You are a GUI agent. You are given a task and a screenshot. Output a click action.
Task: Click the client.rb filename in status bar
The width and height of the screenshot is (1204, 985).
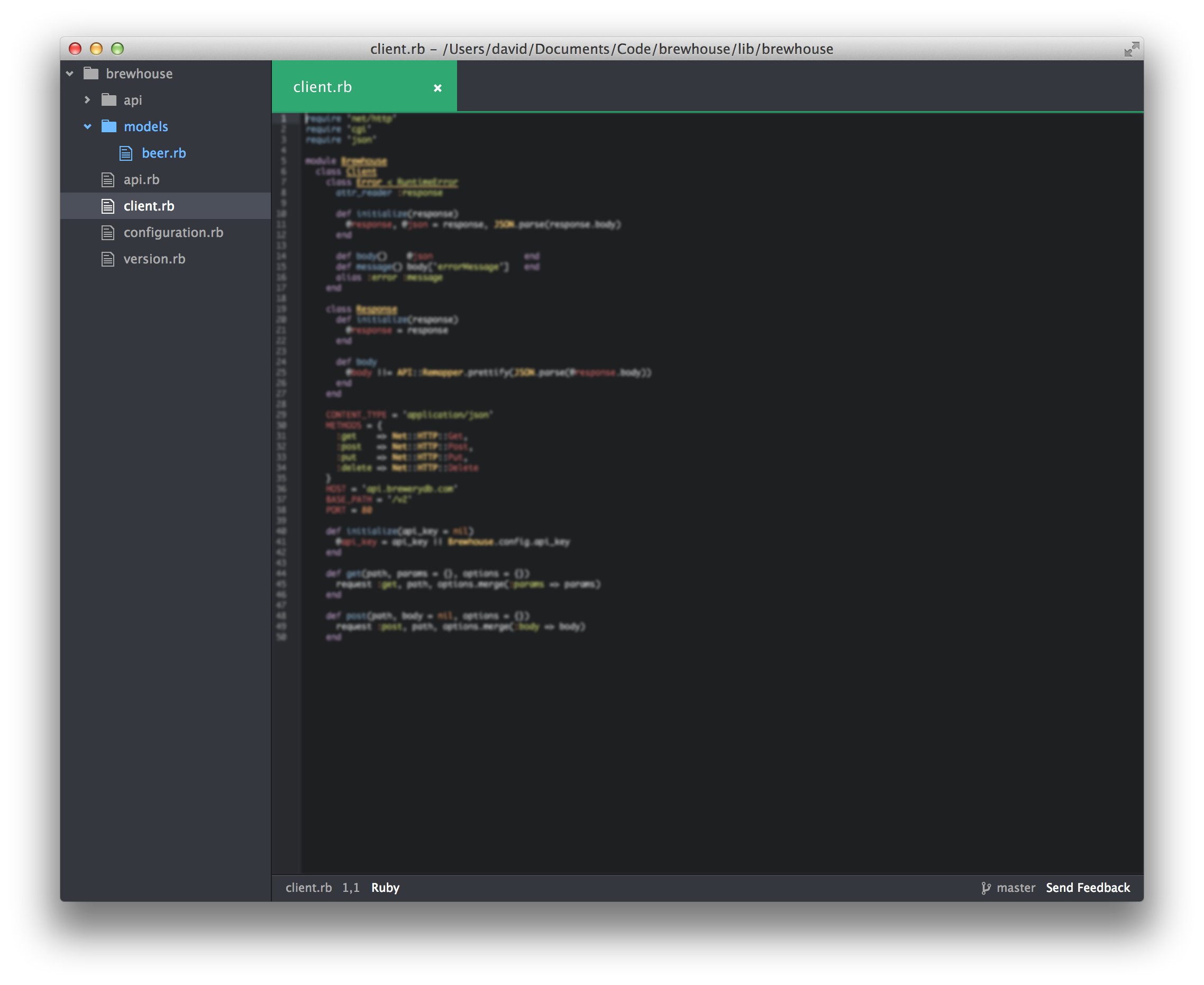coord(308,888)
